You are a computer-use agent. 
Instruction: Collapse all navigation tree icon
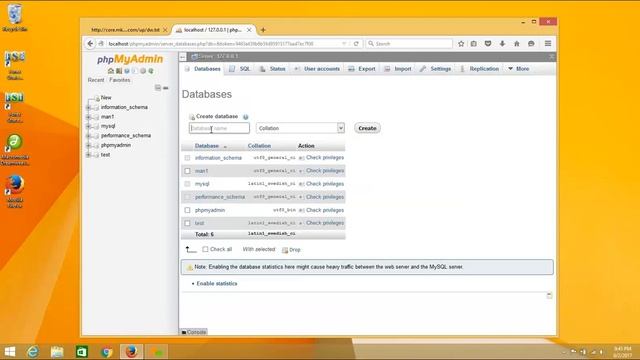[x=158, y=88]
